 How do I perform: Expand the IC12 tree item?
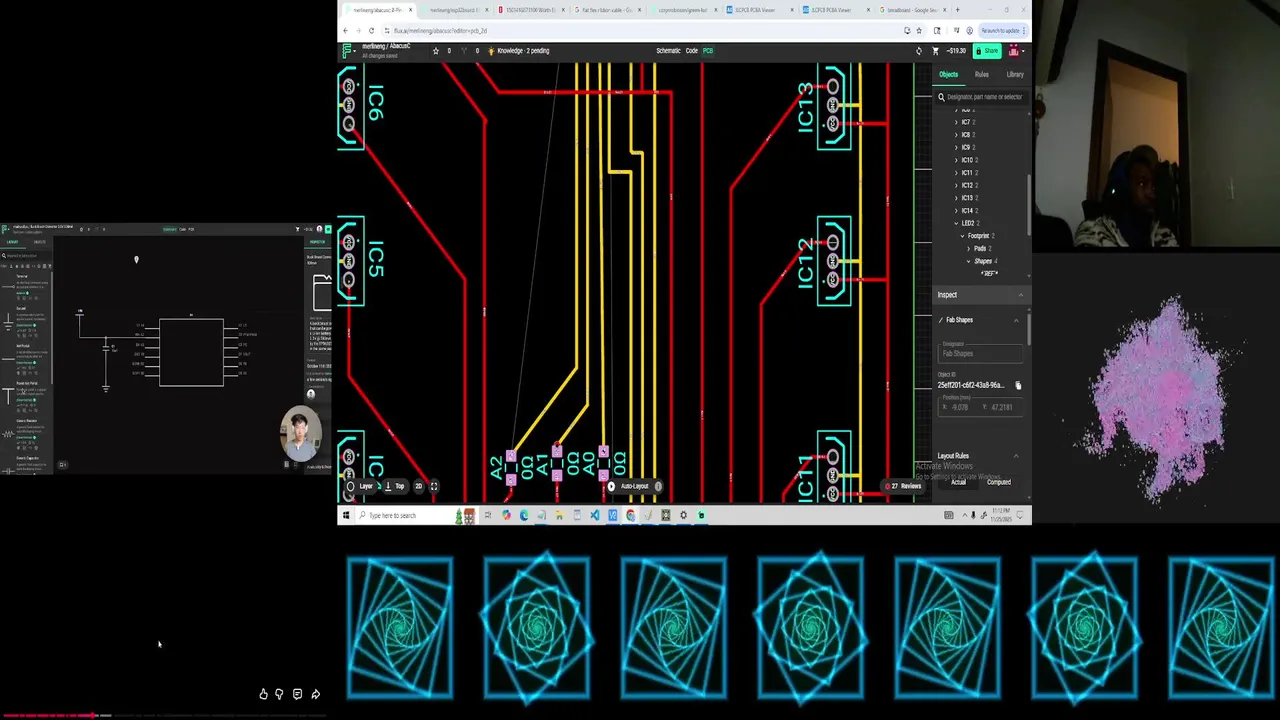click(957, 185)
